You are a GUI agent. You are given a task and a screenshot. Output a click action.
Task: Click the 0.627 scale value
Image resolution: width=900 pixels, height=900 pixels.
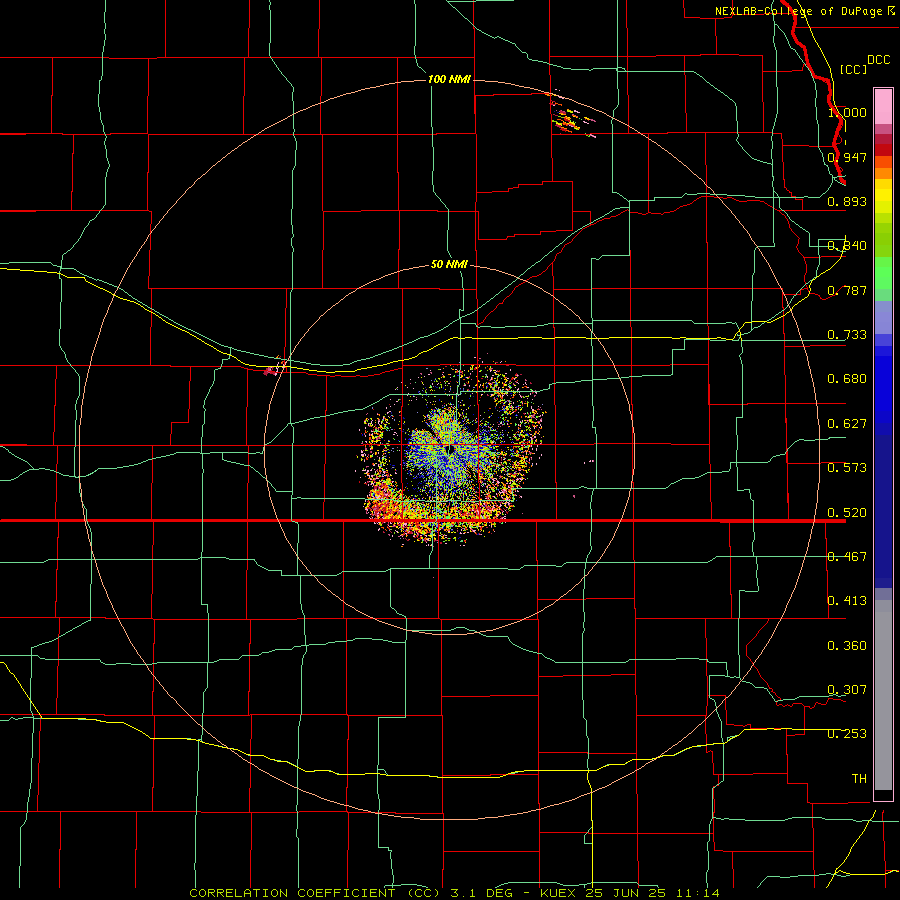point(847,424)
